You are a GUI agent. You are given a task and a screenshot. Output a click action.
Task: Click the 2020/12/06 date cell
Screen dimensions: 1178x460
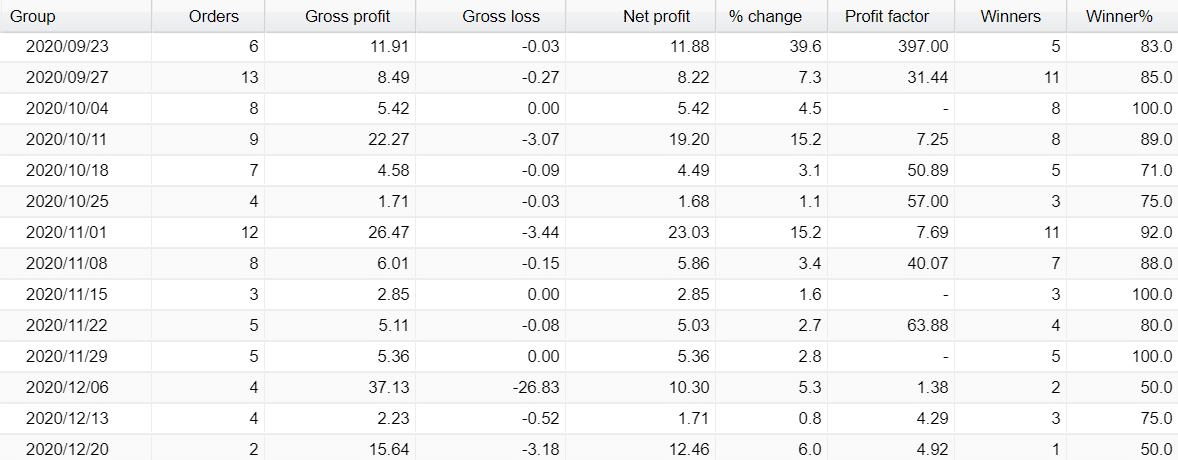(x=68, y=388)
